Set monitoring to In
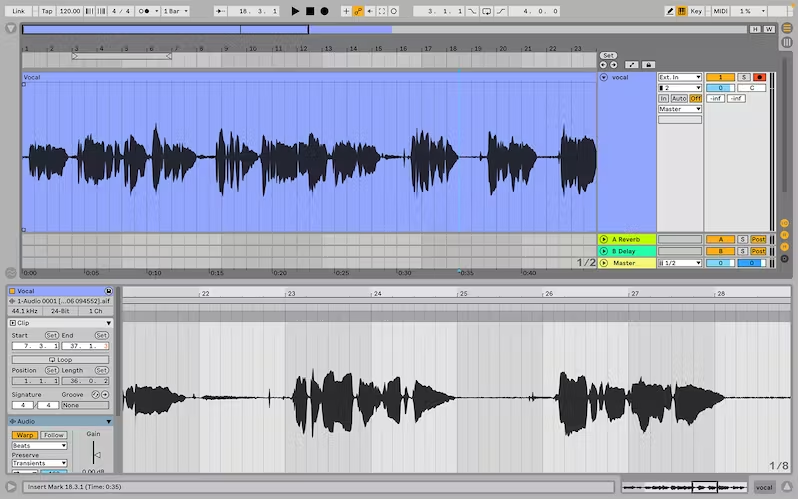Screen dimensions: 798x499 [663, 98]
